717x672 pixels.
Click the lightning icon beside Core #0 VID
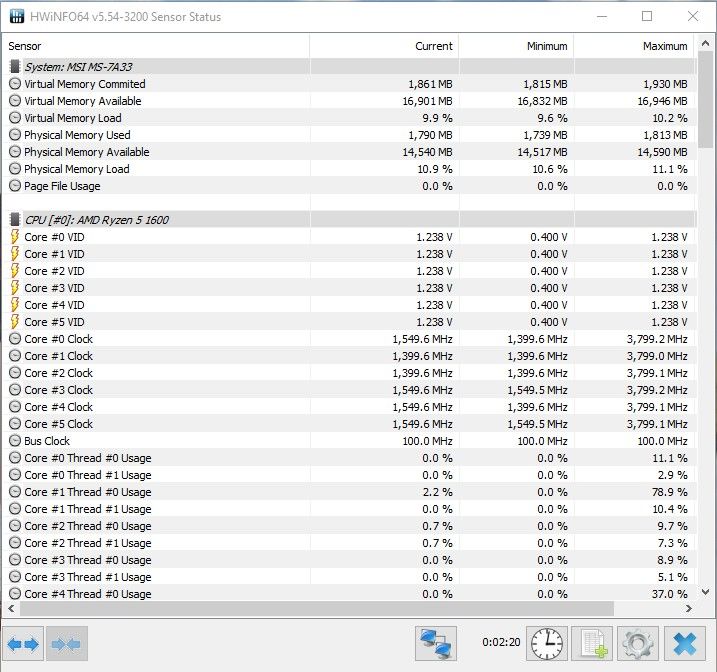15,237
